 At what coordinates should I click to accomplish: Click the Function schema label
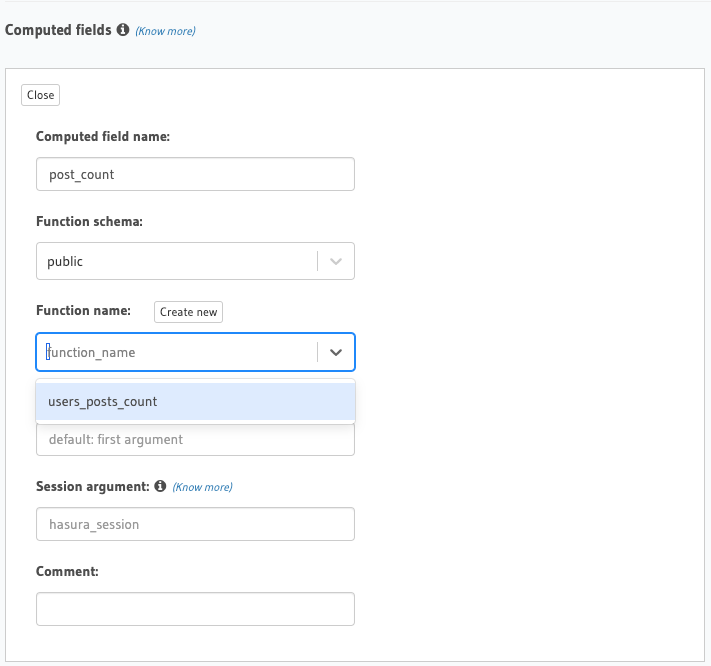tap(89, 222)
